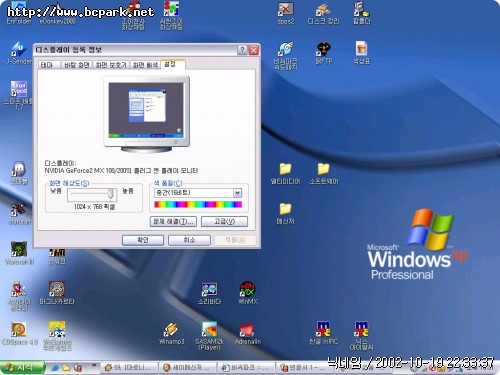Click the 고급(V) advanced button
The width and height of the screenshot is (500, 375).
click(224, 221)
